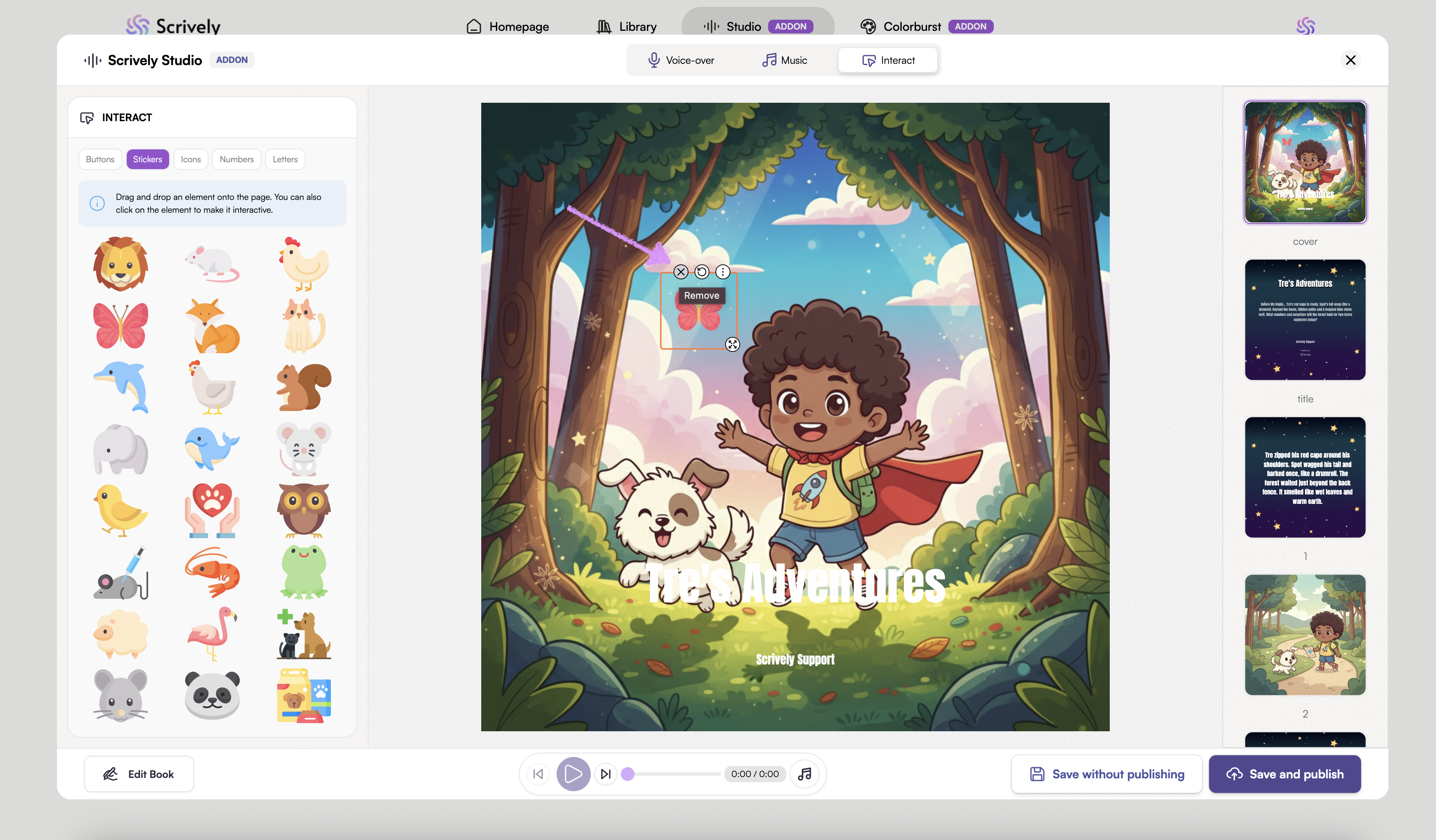Open the Music tab
The image size is (1436, 840).
pos(785,60)
